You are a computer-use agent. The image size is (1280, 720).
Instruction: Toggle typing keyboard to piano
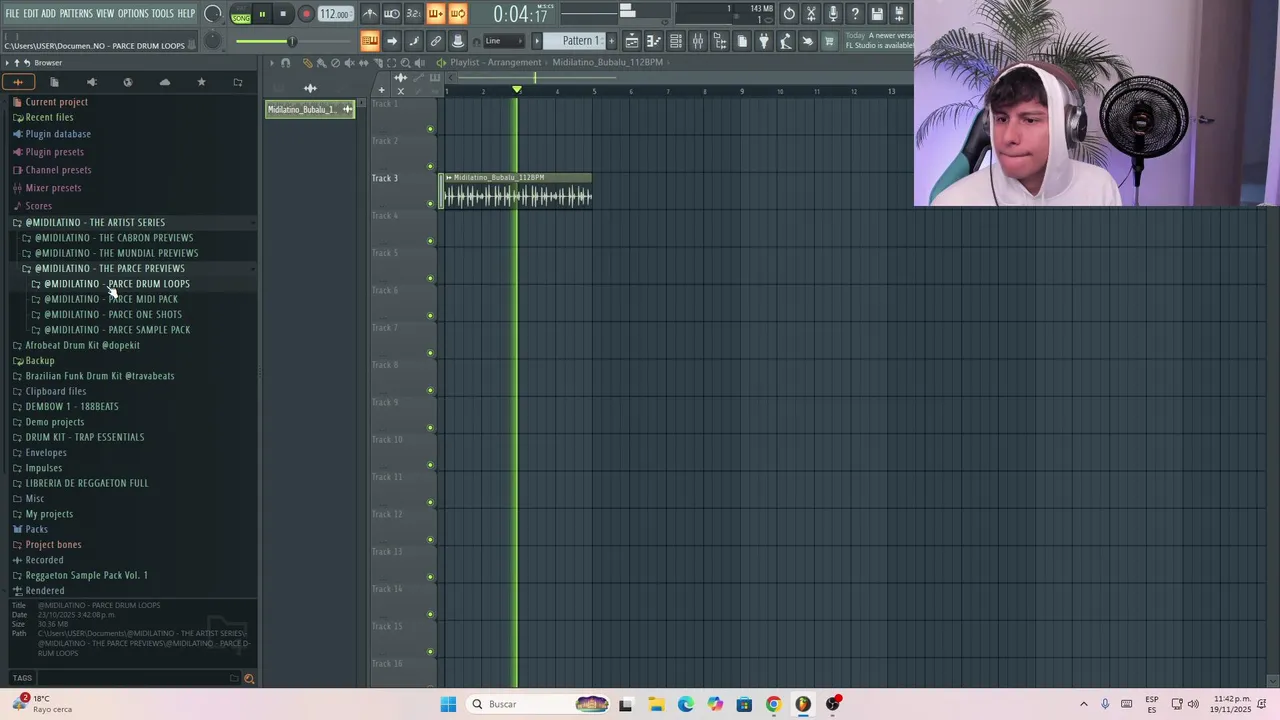point(370,41)
